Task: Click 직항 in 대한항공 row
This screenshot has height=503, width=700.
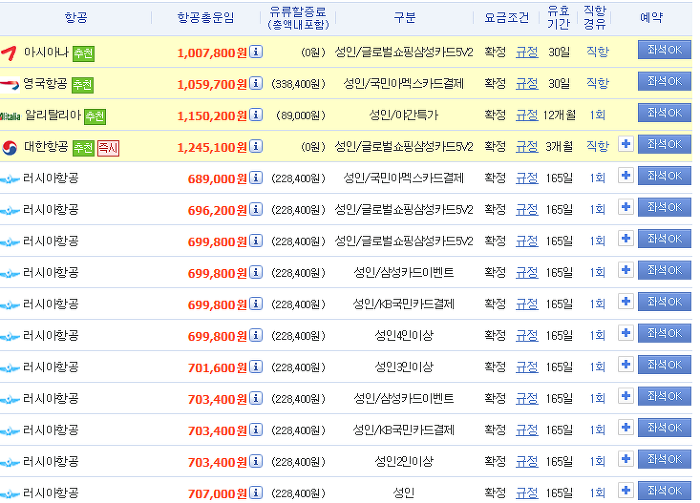Action: (x=597, y=146)
